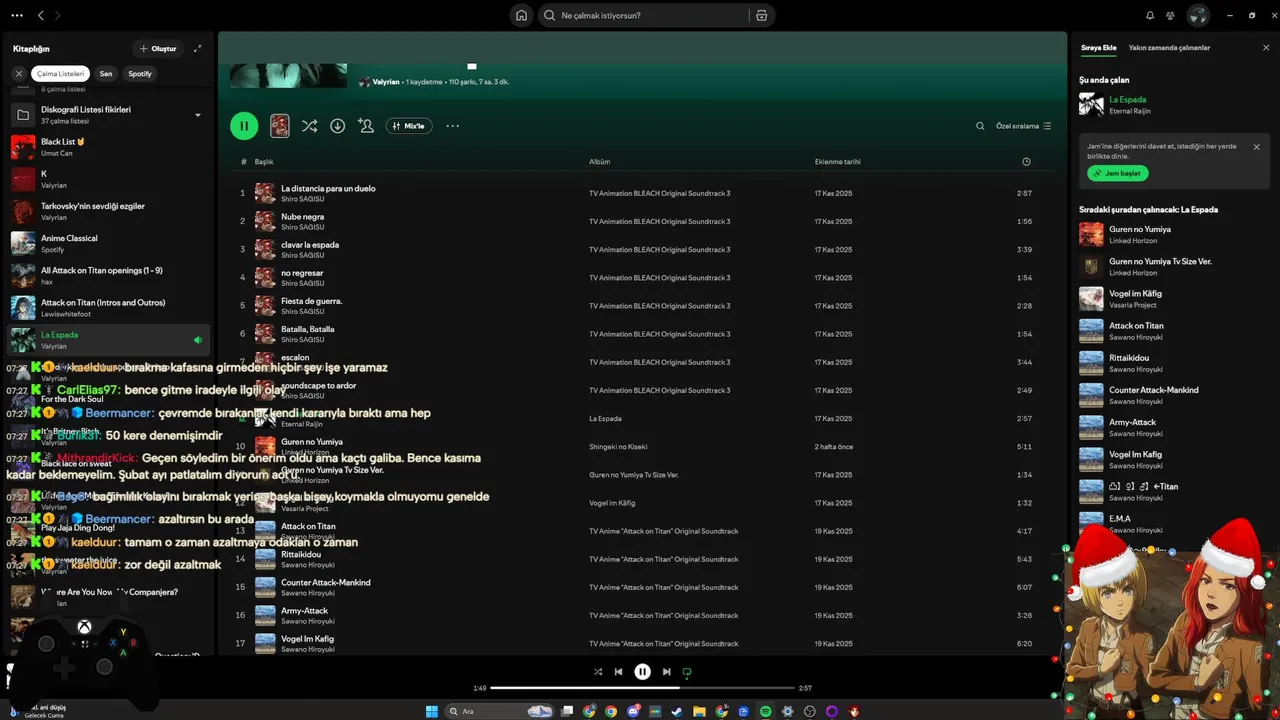
Task: Clear the library filter with X
Action: (18, 73)
